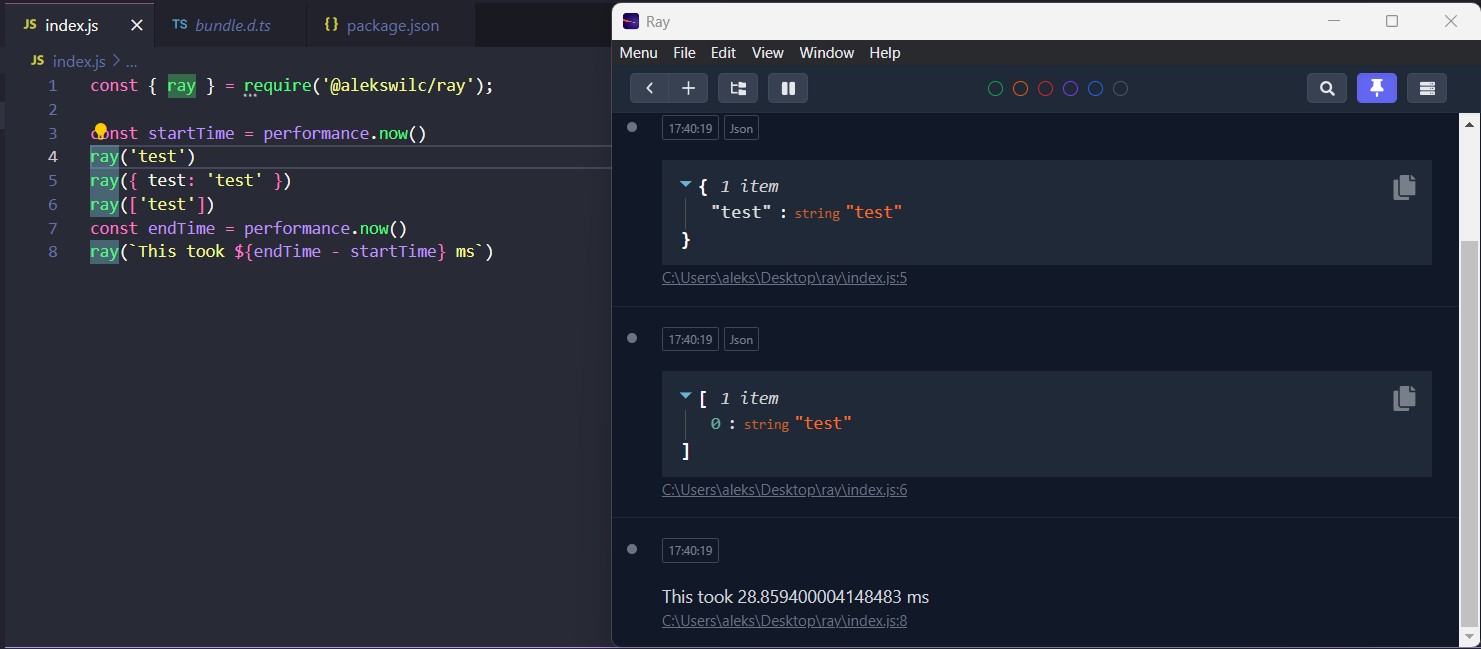Image resolution: width=1481 pixels, height=649 pixels.
Task: Click the 'This took 28.859400004148483 ms' text
Action: [x=795, y=597]
